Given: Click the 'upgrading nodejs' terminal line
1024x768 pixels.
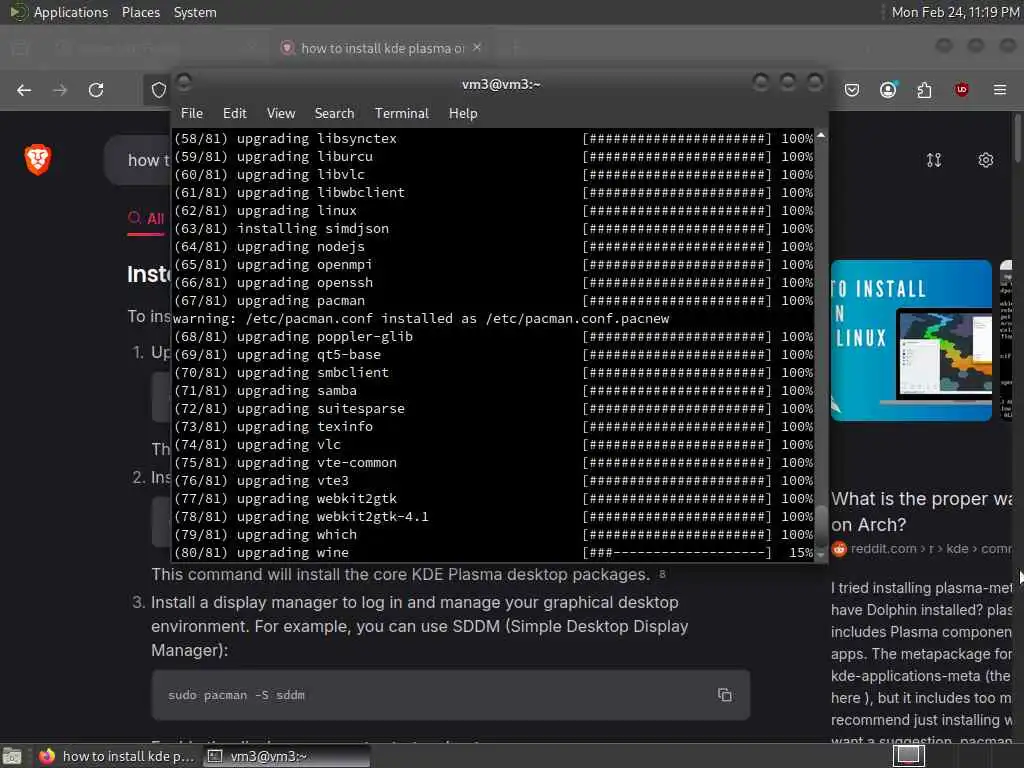Looking at the screenshot, I should pyautogui.click(x=493, y=246).
